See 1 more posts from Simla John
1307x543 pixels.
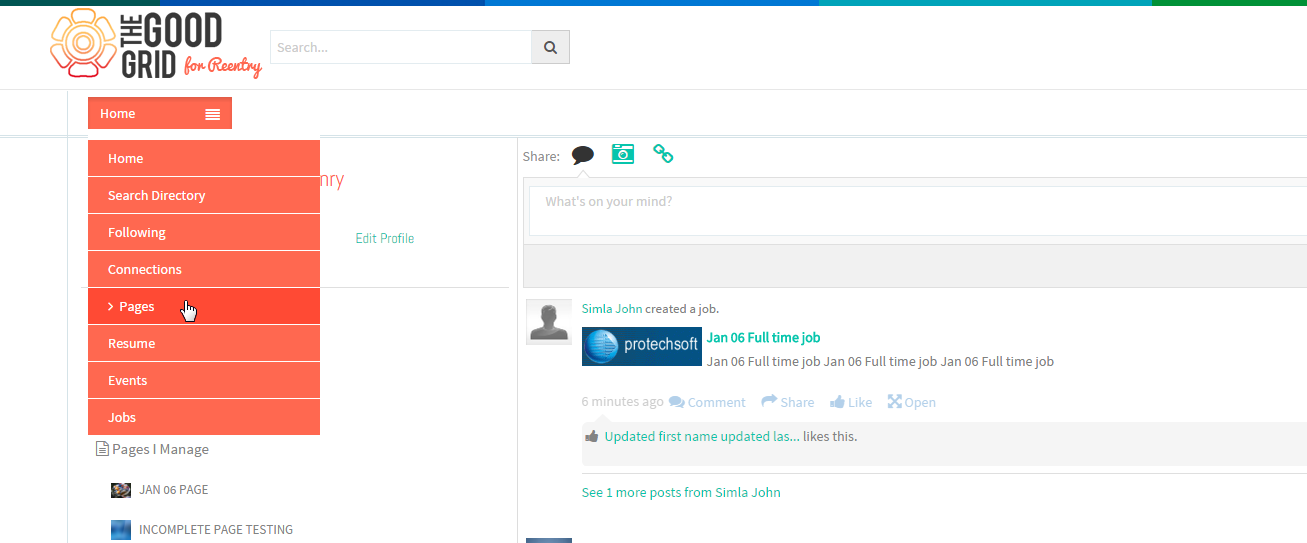681,492
